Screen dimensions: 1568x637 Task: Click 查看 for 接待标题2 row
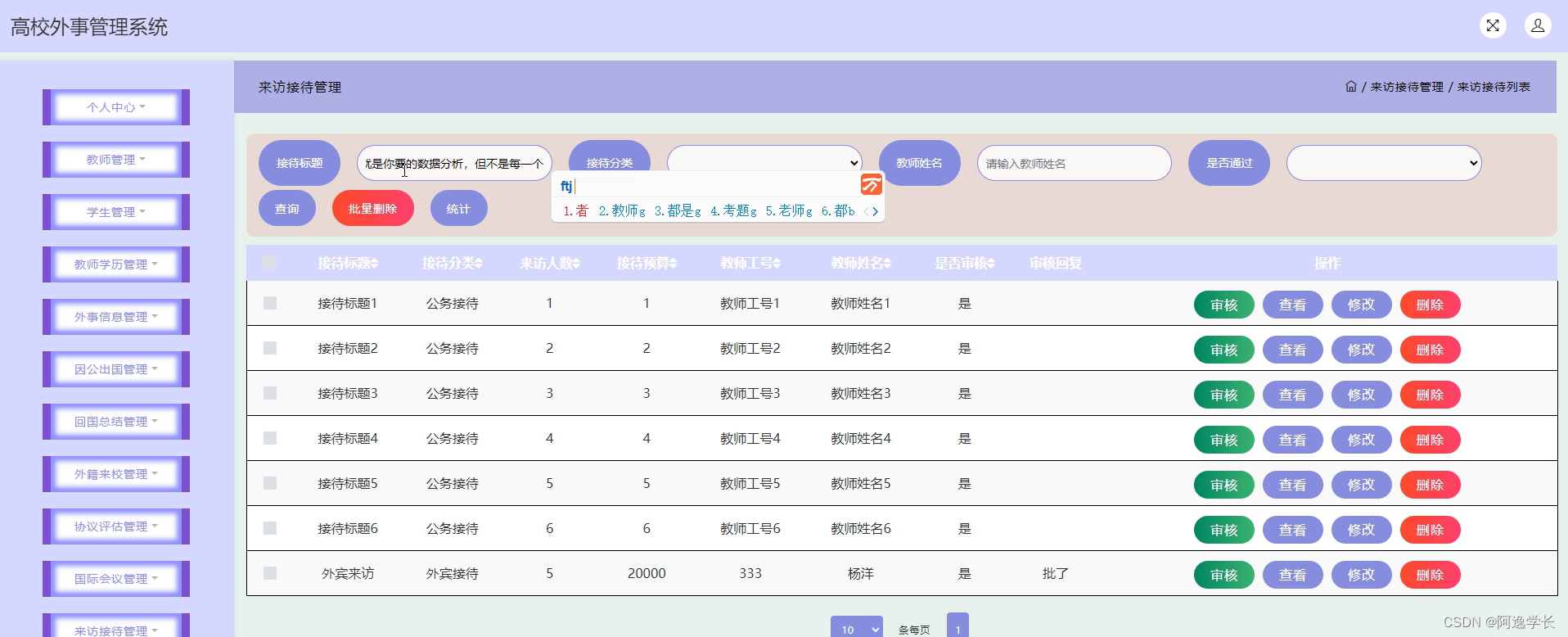click(1293, 350)
